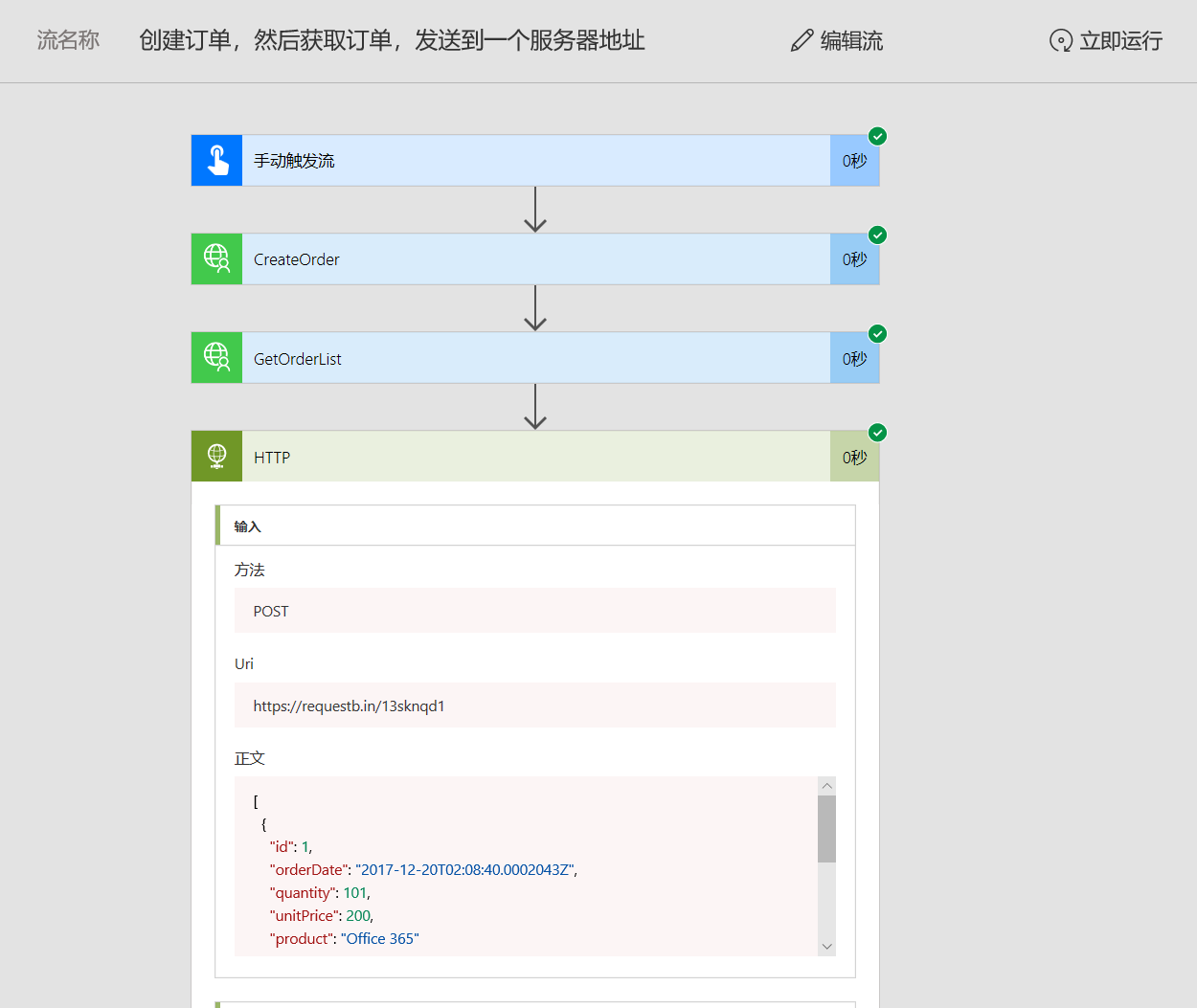
Task: Select the CreateOrder connector globe icon
Action: 216,258
